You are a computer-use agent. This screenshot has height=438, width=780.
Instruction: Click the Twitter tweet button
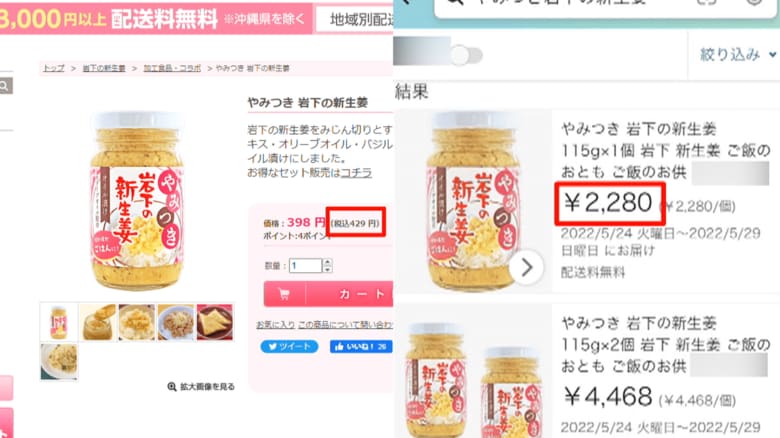tap(289, 346)
